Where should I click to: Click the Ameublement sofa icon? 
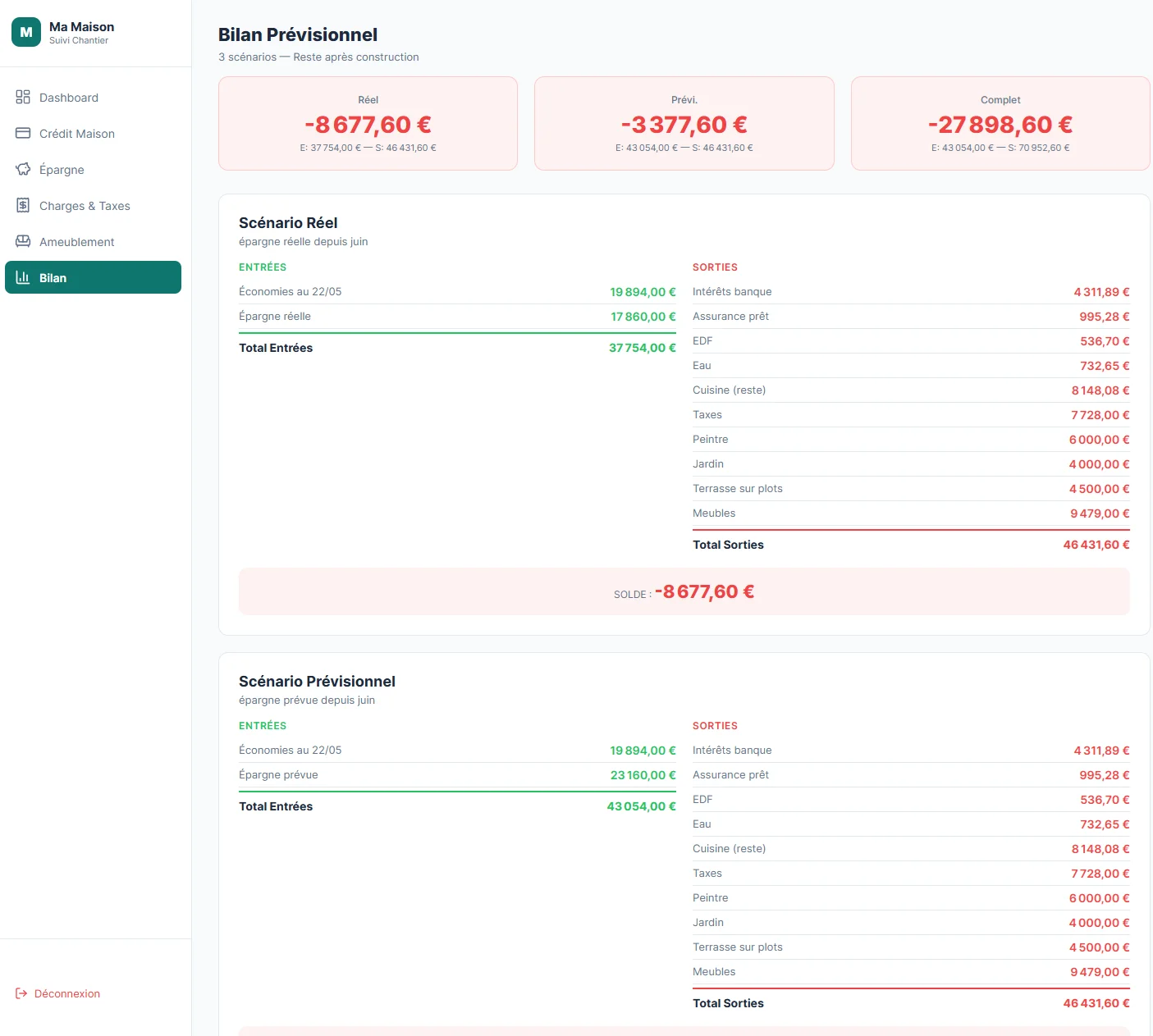(23, 242)
